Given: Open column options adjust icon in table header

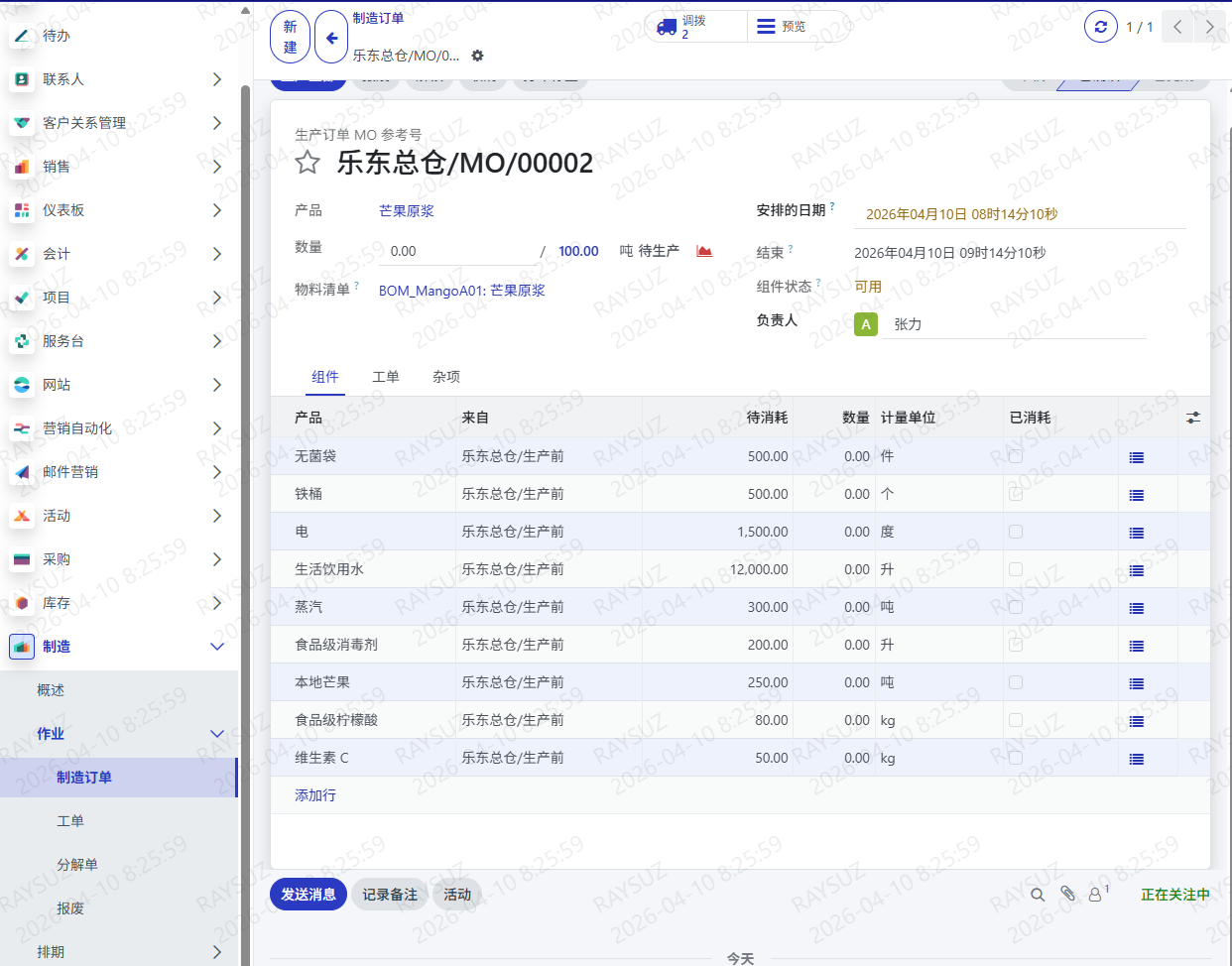Looking at the screenshot, I should [x=1192, y=418].
